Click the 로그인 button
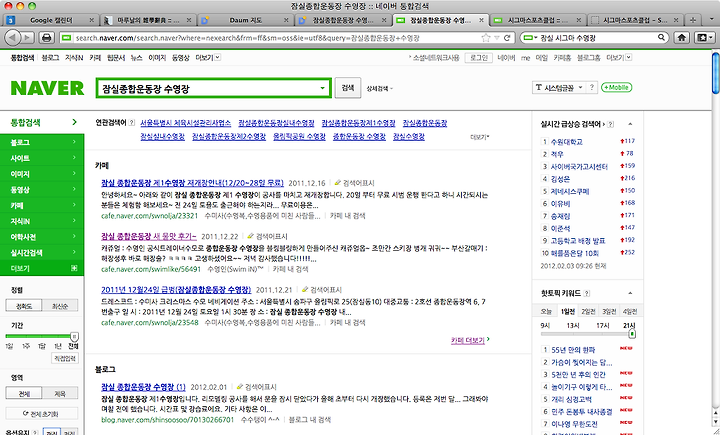Viewport: 720px width, 435px height. pyautogui.click(x=478, y=57)
